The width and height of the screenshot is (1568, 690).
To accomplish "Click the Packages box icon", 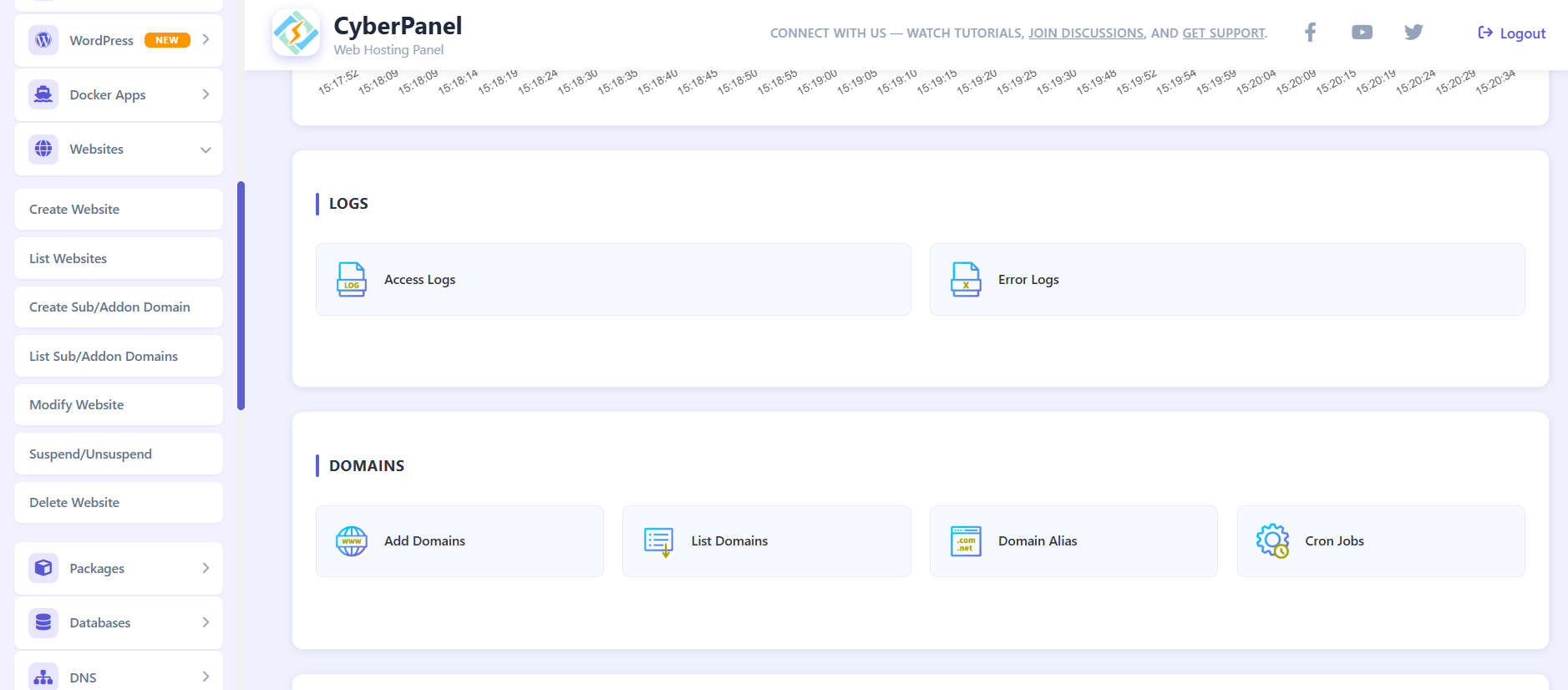I will [43, 568].
